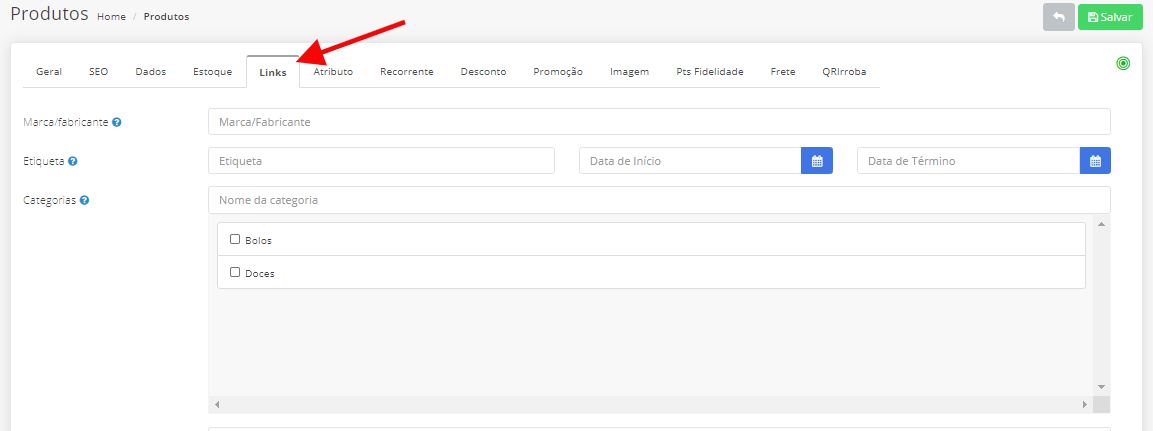Check the Bolos category checkbox
This screenshot has height=431, width=1153.
click(235, 239)
